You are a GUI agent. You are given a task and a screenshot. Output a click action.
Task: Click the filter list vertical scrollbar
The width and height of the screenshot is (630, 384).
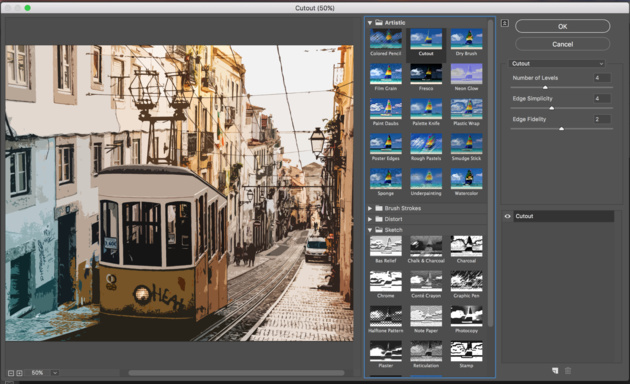tap(490, 173)
